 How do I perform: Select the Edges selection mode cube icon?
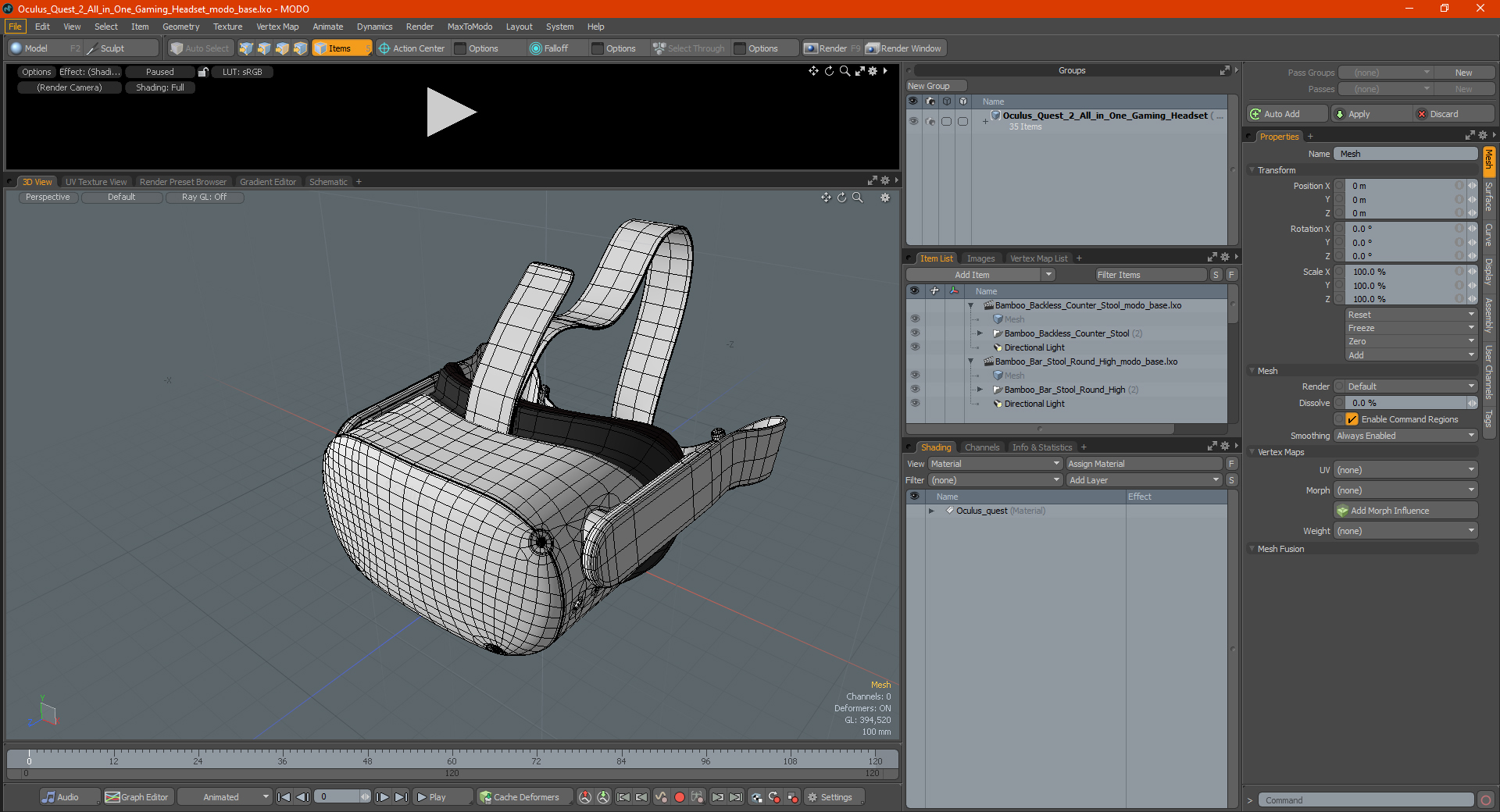point(264,48)
